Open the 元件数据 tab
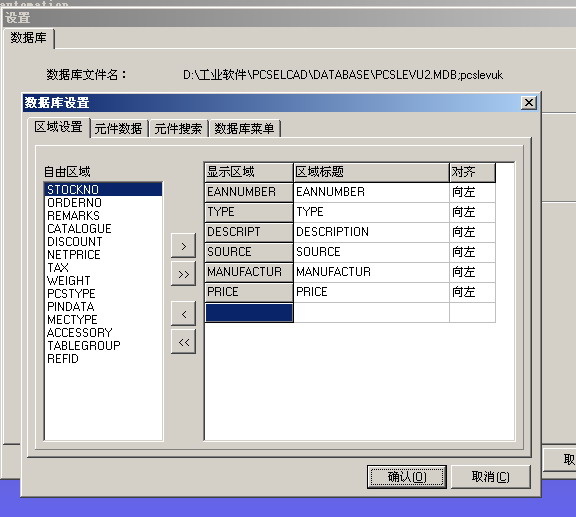This screenshot has height=517, width=576. pyautogui.click(x=118, y=129)
